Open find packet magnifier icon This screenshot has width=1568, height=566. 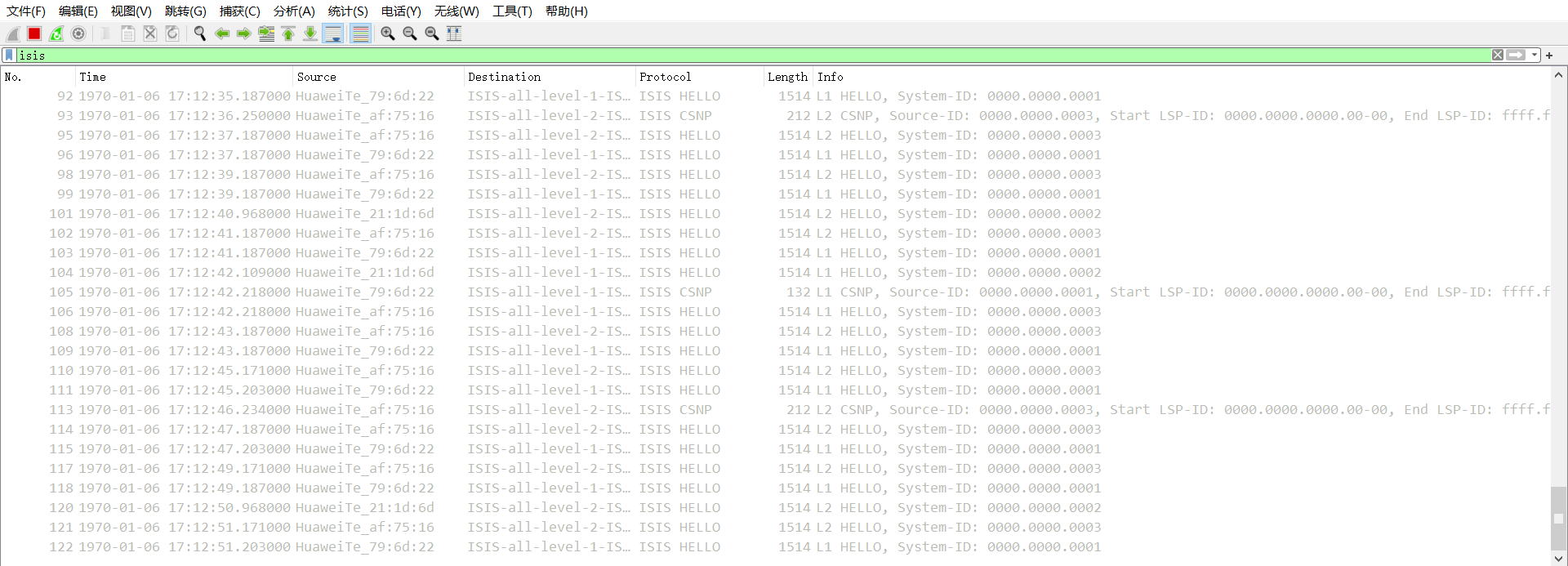(x=199, y=33)
